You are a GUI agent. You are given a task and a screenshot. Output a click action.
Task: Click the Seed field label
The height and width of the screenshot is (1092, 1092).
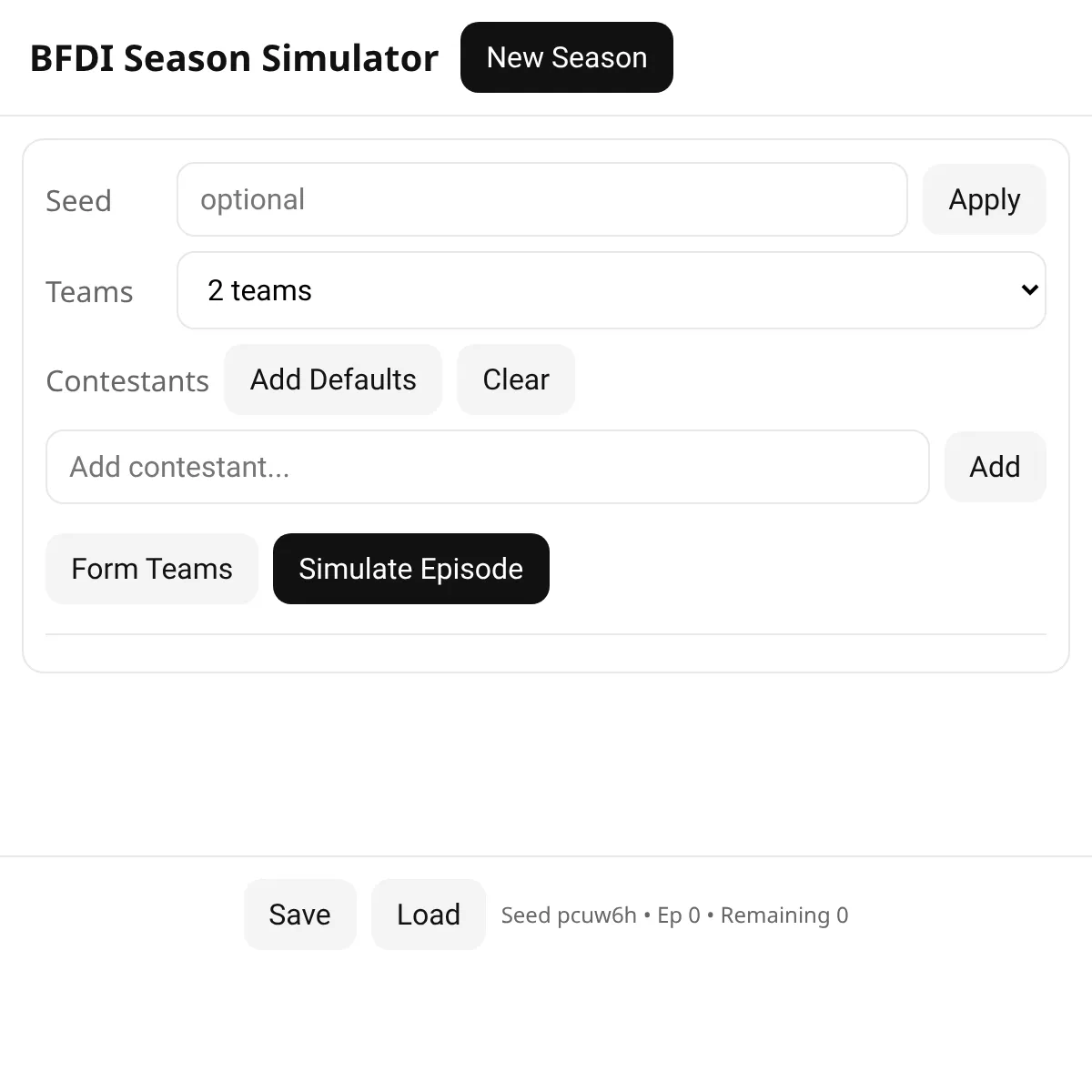[78, 201]
